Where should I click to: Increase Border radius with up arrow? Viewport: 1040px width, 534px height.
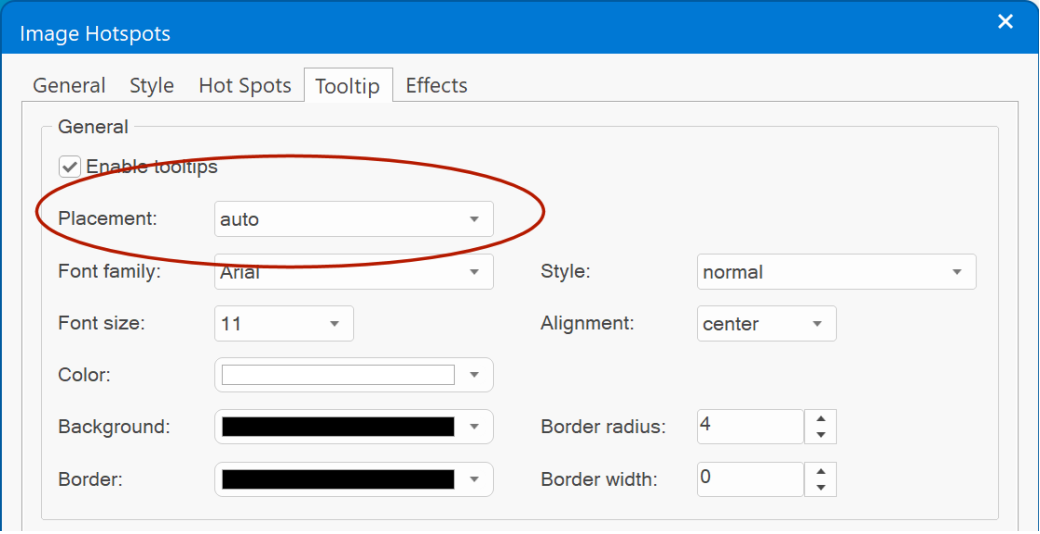coord(820,419)
